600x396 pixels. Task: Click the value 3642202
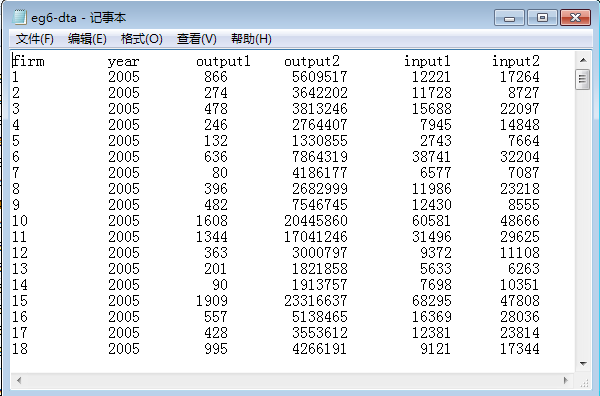(320, 93)
